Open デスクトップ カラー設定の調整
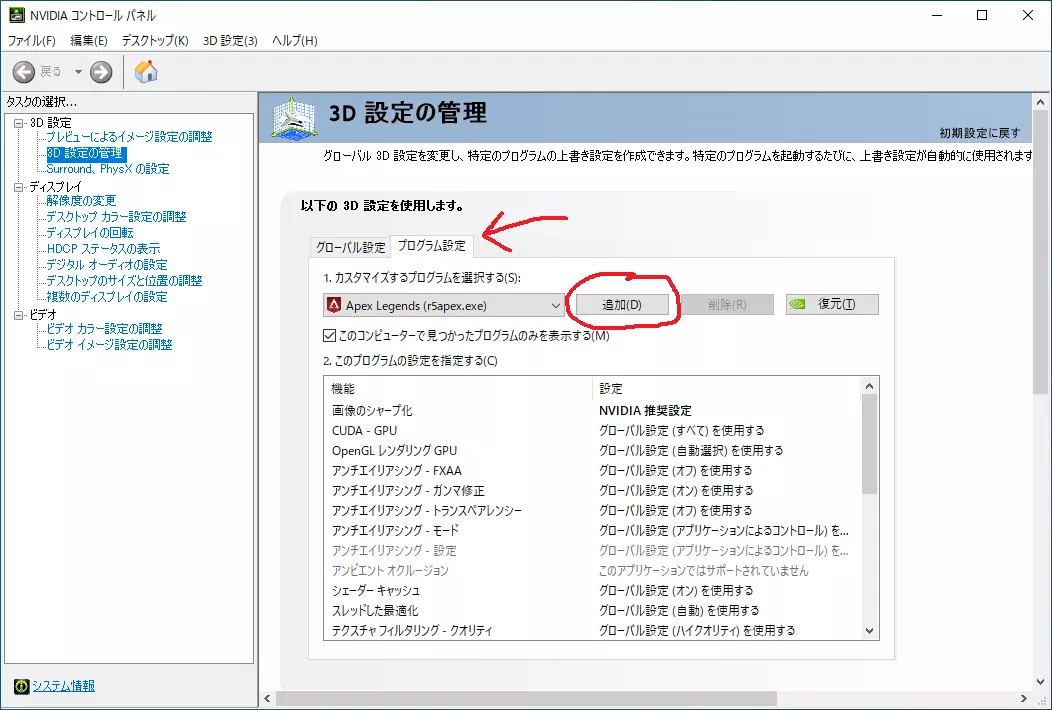 [x=116, y=217]
